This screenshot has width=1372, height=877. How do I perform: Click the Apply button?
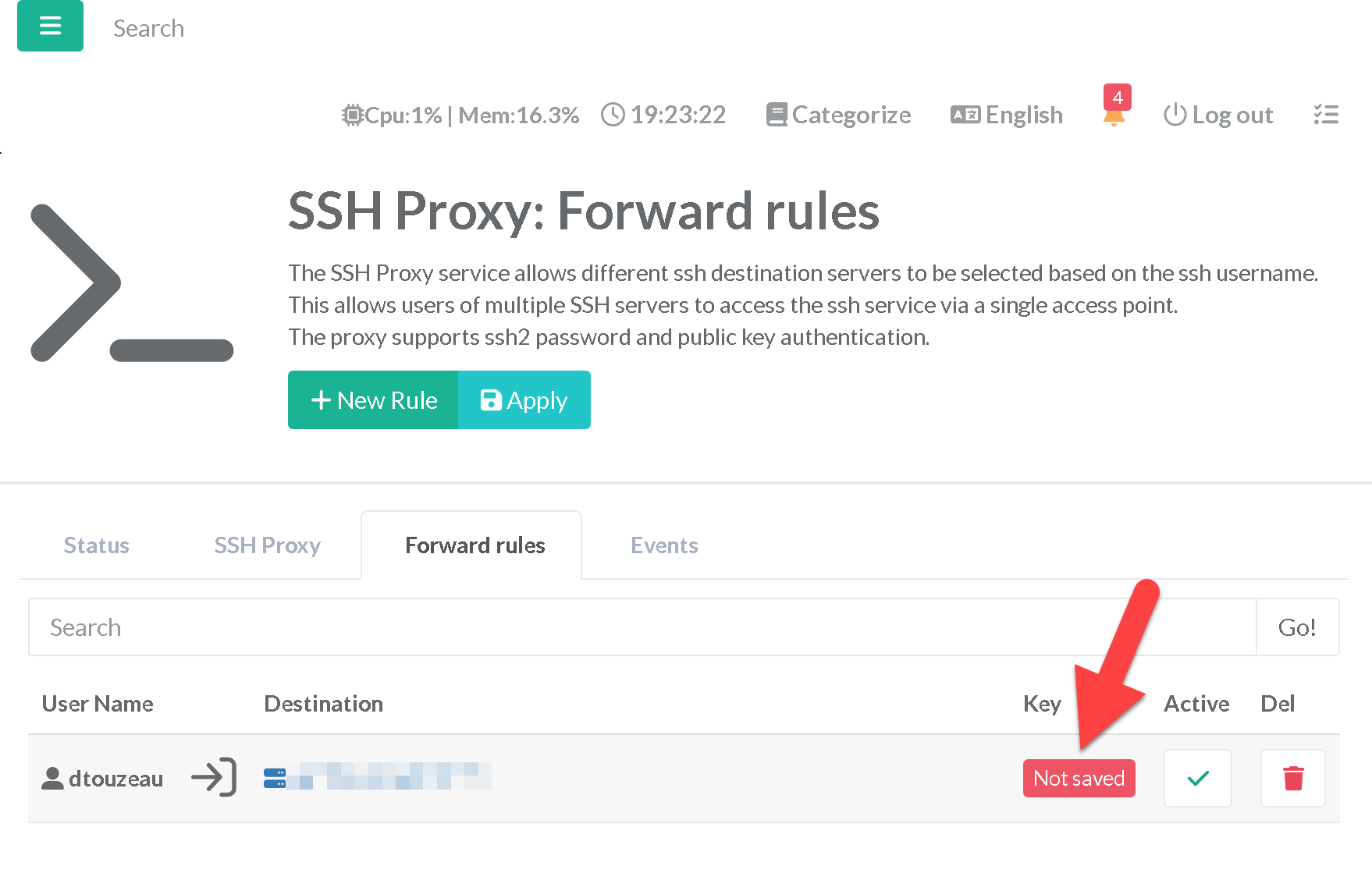524,400
